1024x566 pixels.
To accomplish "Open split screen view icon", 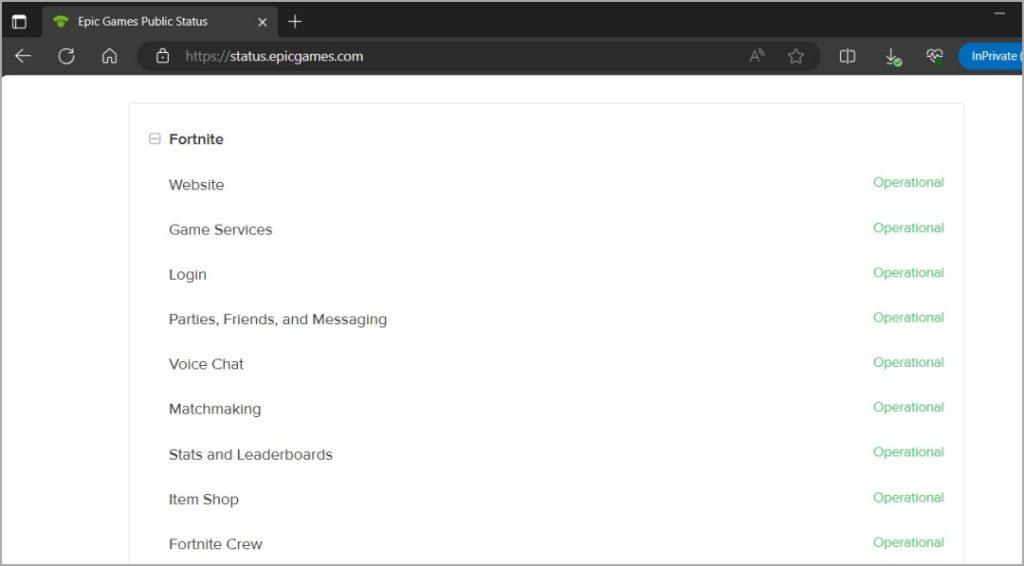I will [847, 56].
